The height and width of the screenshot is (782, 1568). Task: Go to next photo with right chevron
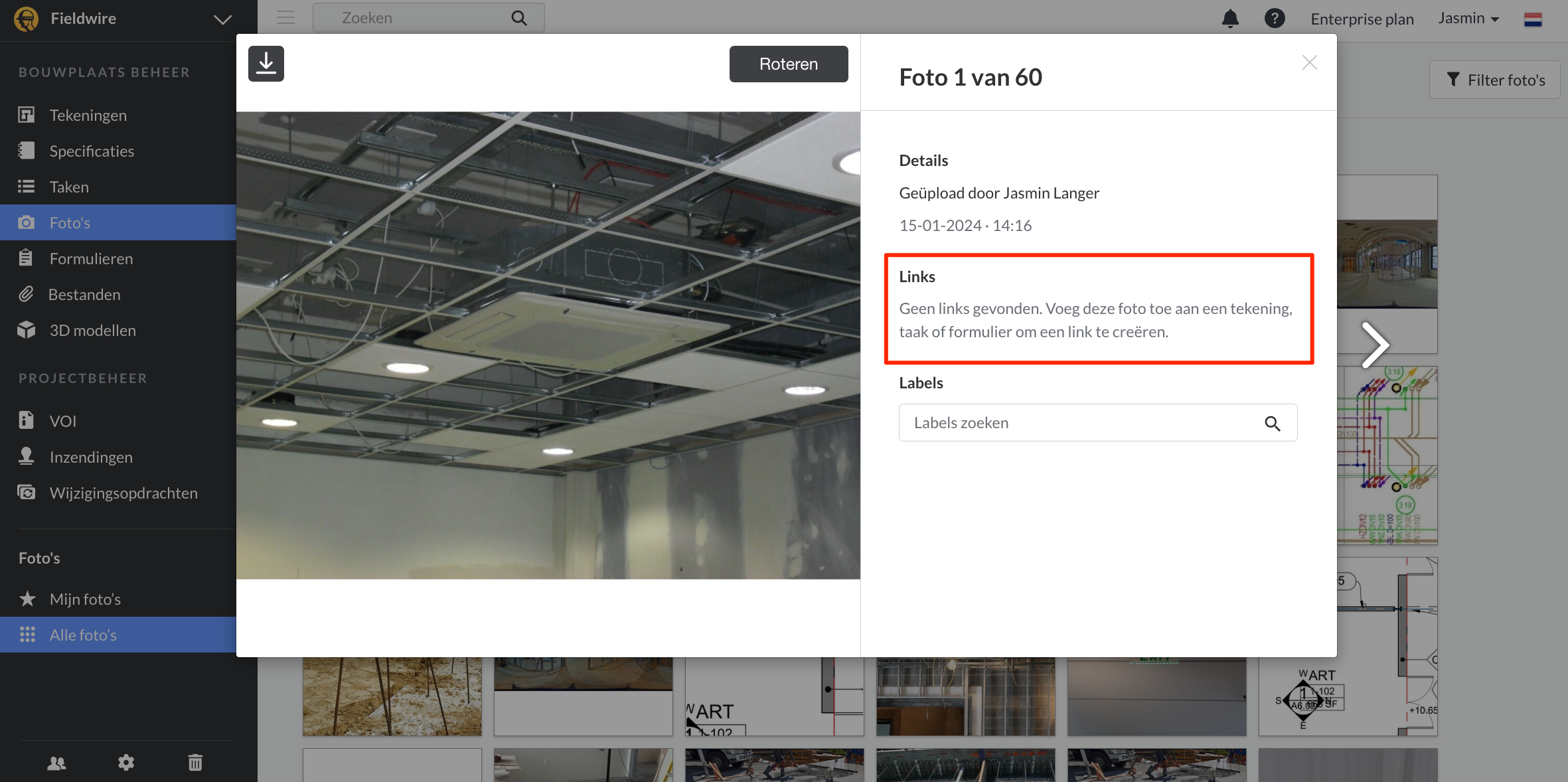[x=1375, y=345]
